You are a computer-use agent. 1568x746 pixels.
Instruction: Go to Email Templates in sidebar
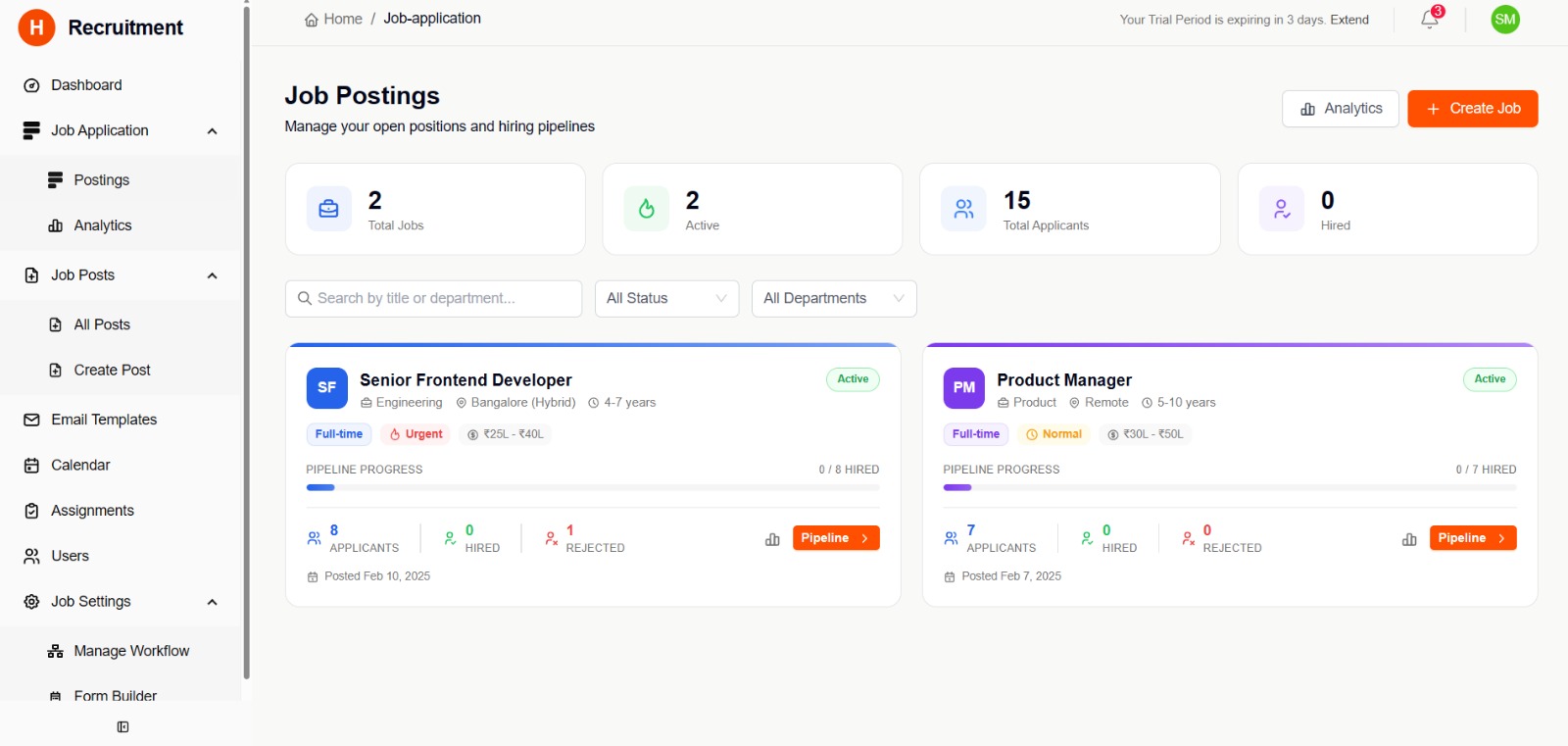pos(104,420)
